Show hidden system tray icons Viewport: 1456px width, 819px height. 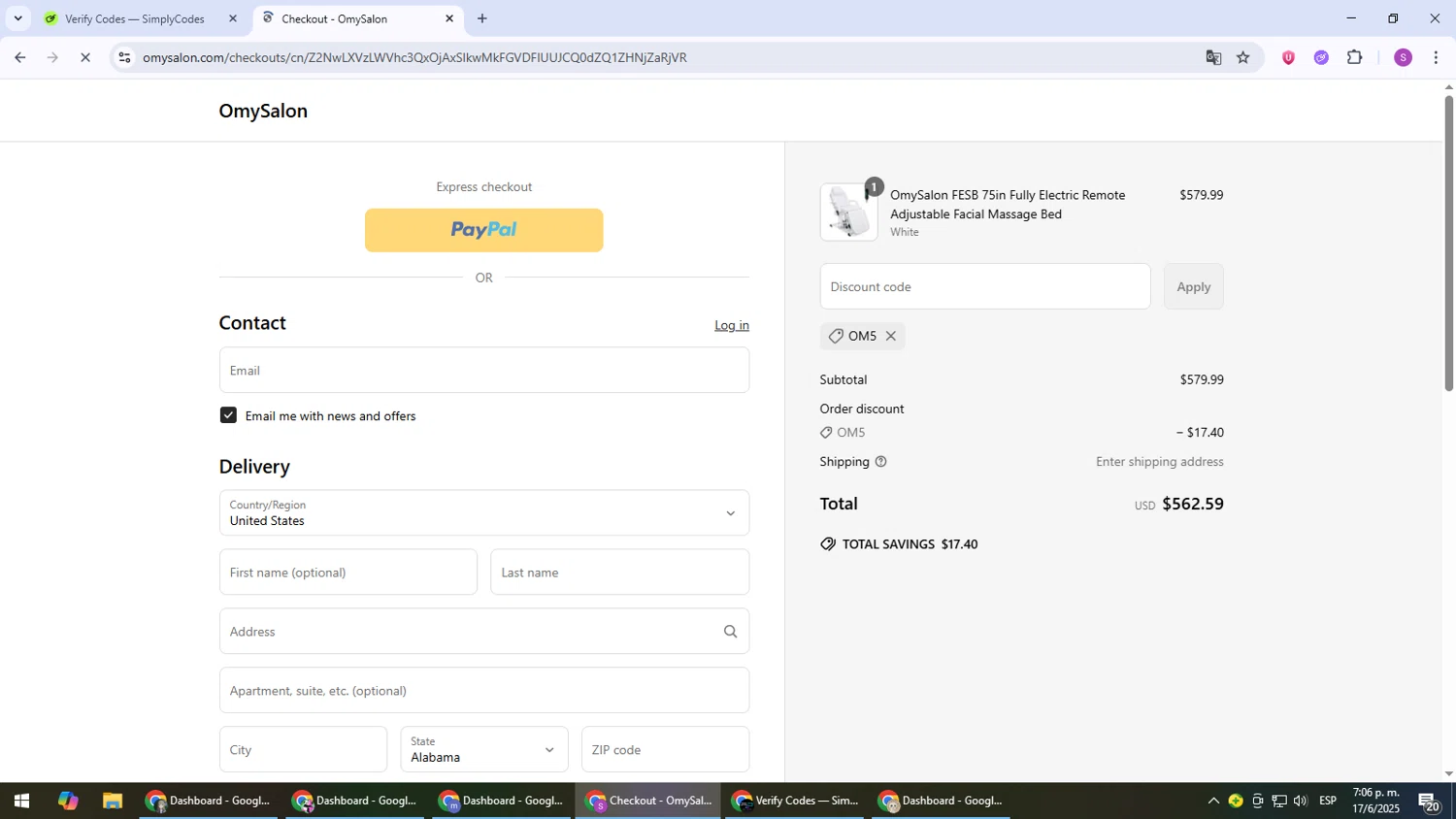tap(1213, 801)
